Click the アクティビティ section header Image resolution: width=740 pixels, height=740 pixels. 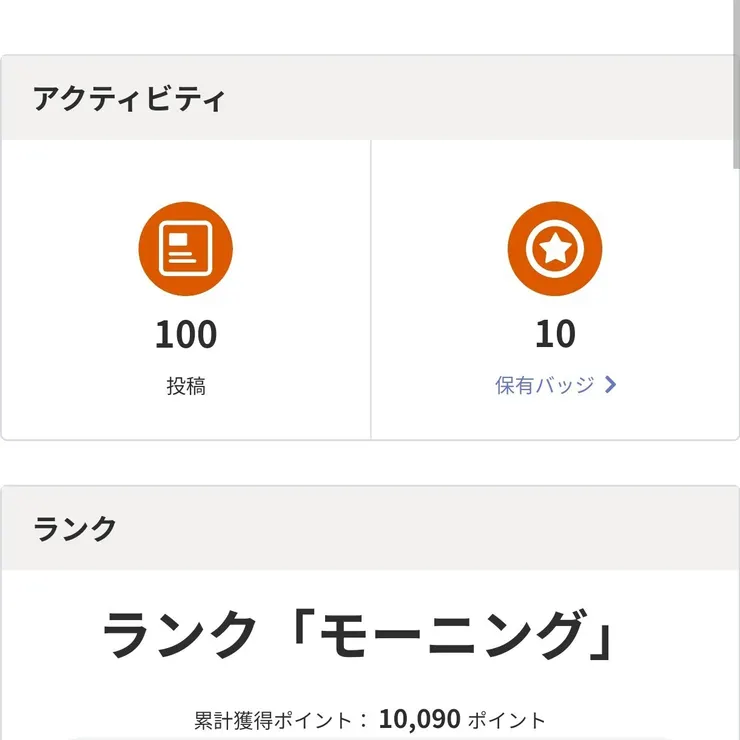pos(129,99)
